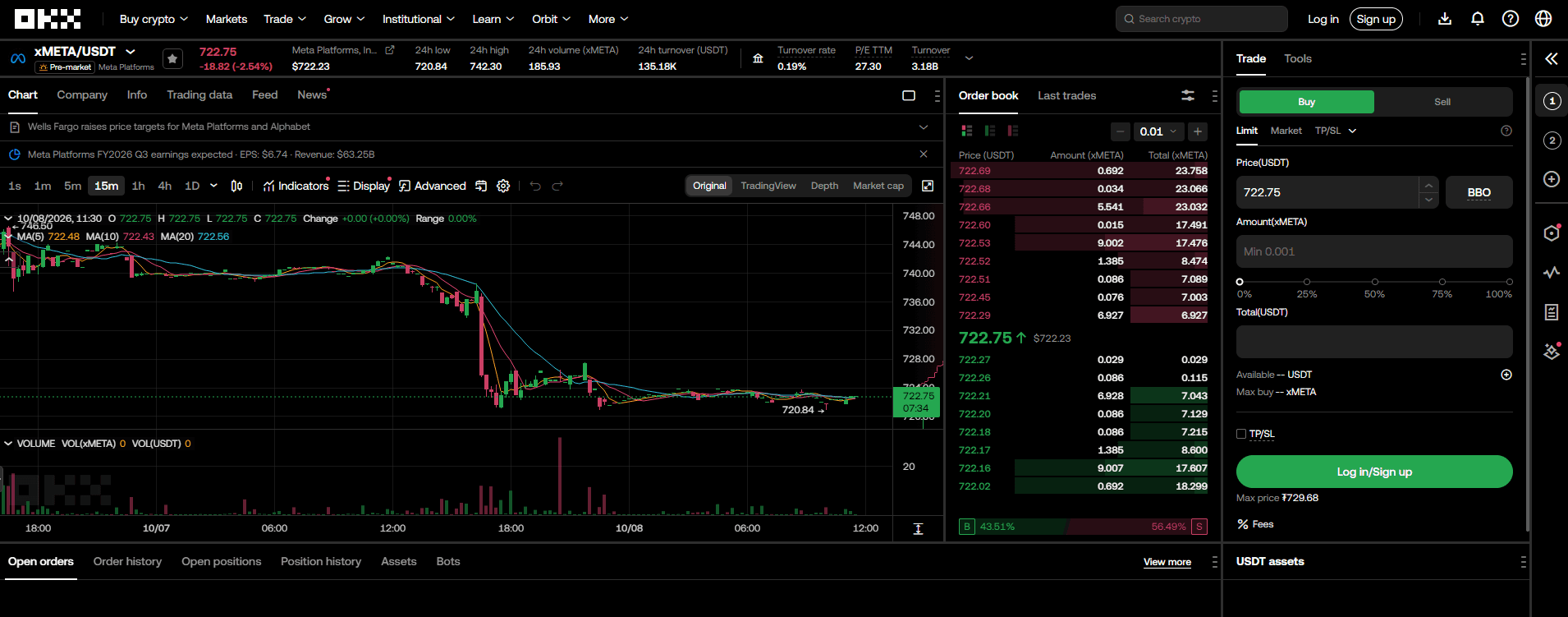Open the View more link
Image resolution: width=1568 pixels, height=617 pixels.
1167,562
